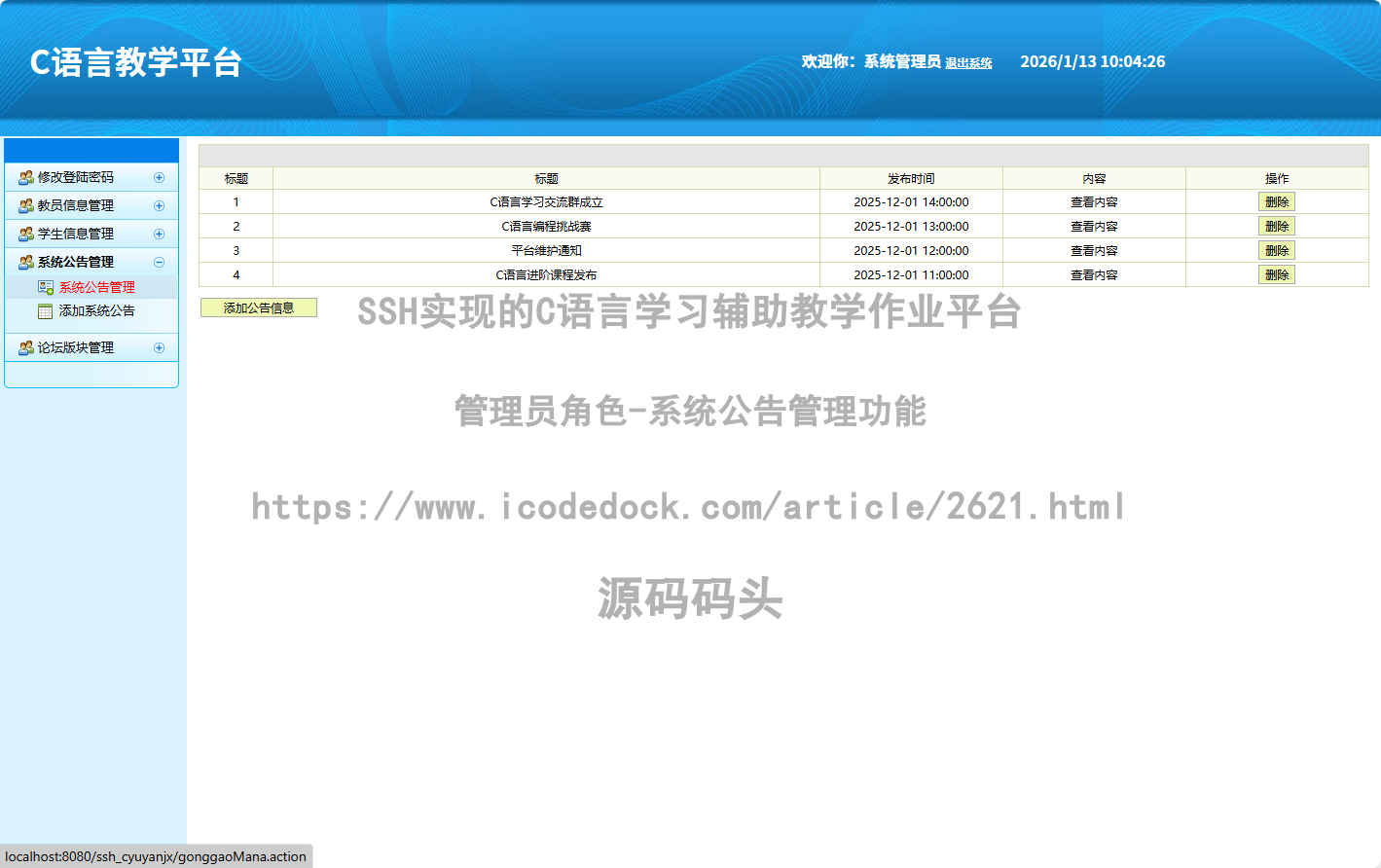Click the people icon beside 系统公告管理
Viewport: 1381px width, 868px height.
pyautogui.click(x=27, y=262)
